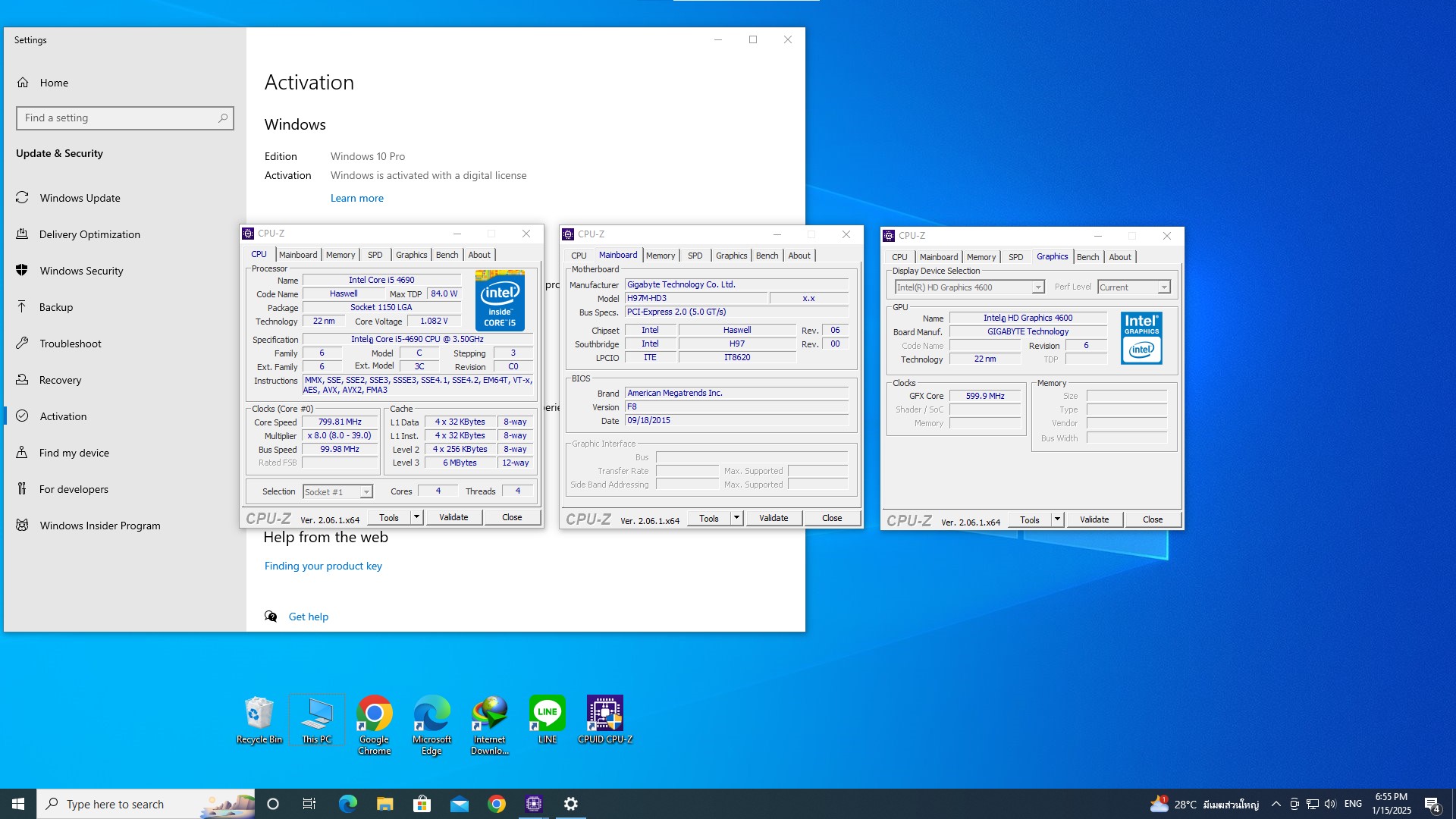This screenshot has width=1456, height=819.
Task: Expand Tools dropdown arrow in Mainboard window
Action: tap(736, 518)
